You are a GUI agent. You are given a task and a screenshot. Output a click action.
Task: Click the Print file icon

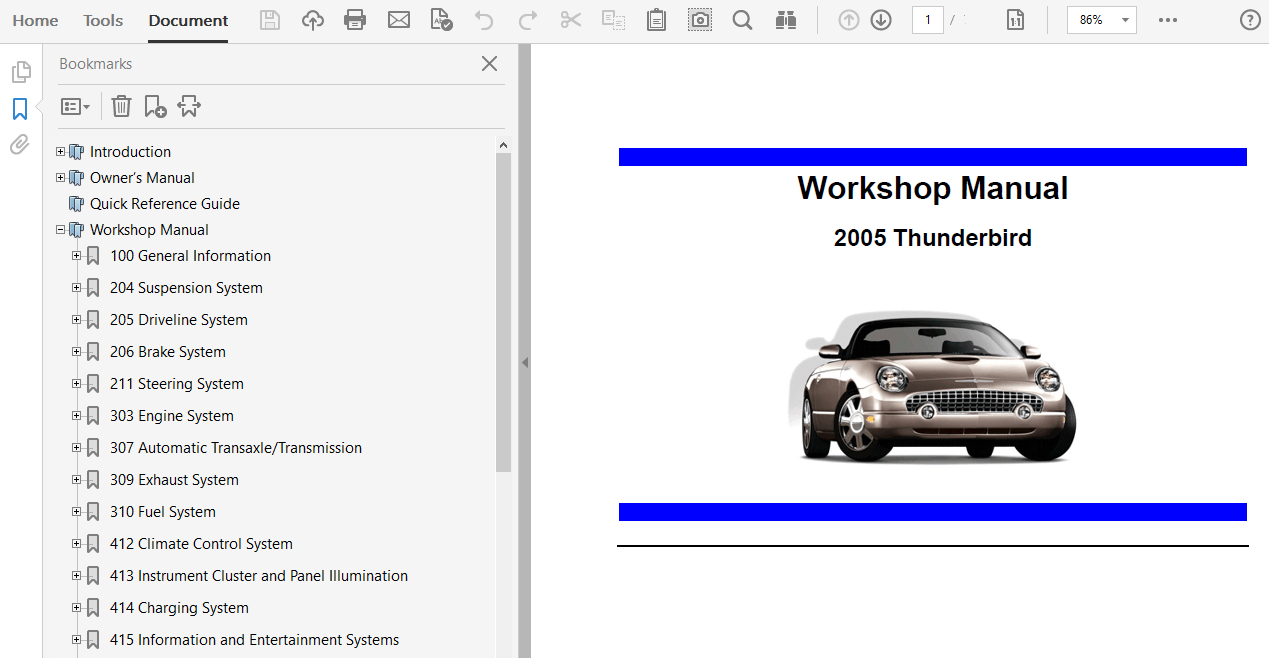354,20
